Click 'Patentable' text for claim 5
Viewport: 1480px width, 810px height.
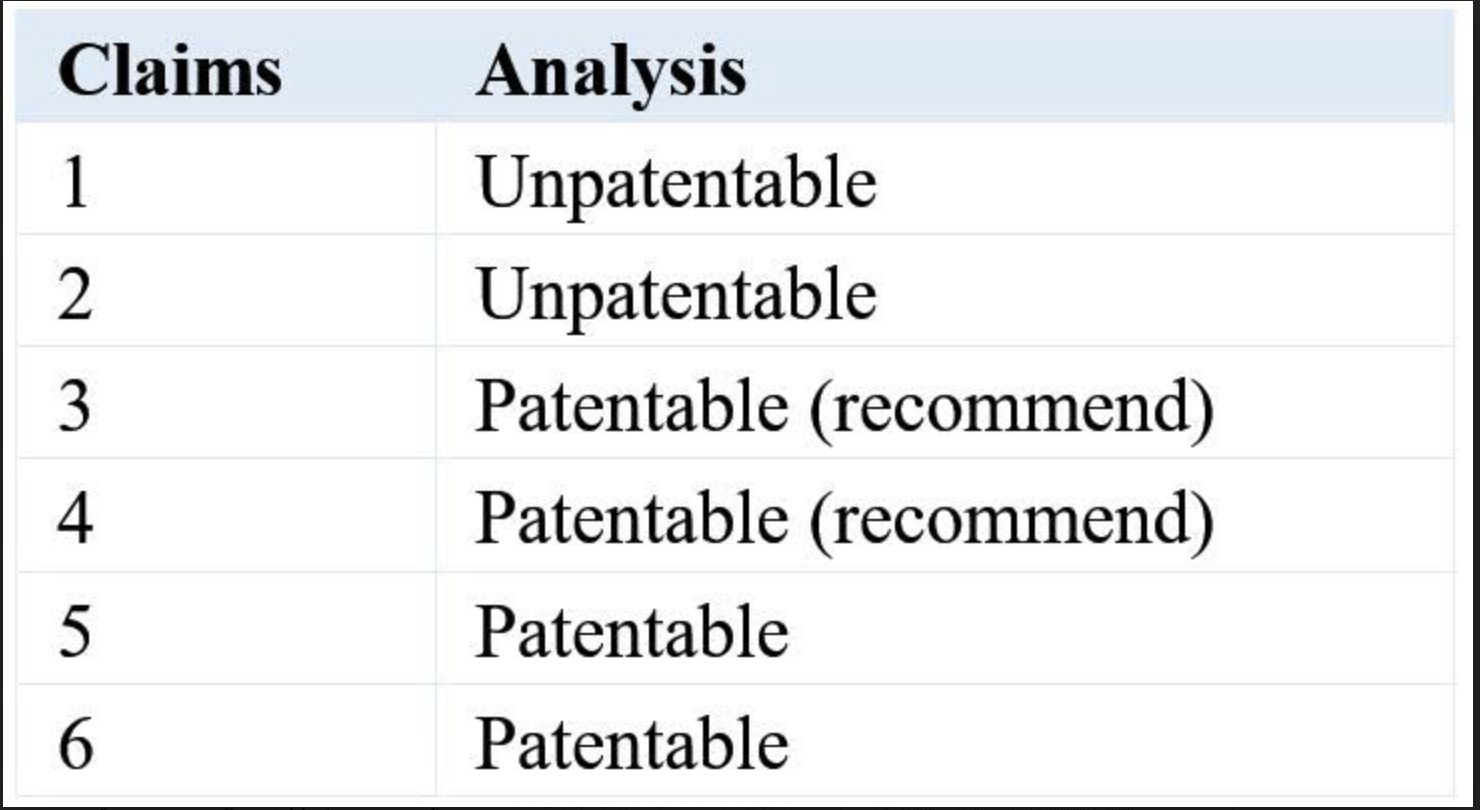tap(631, 632)
